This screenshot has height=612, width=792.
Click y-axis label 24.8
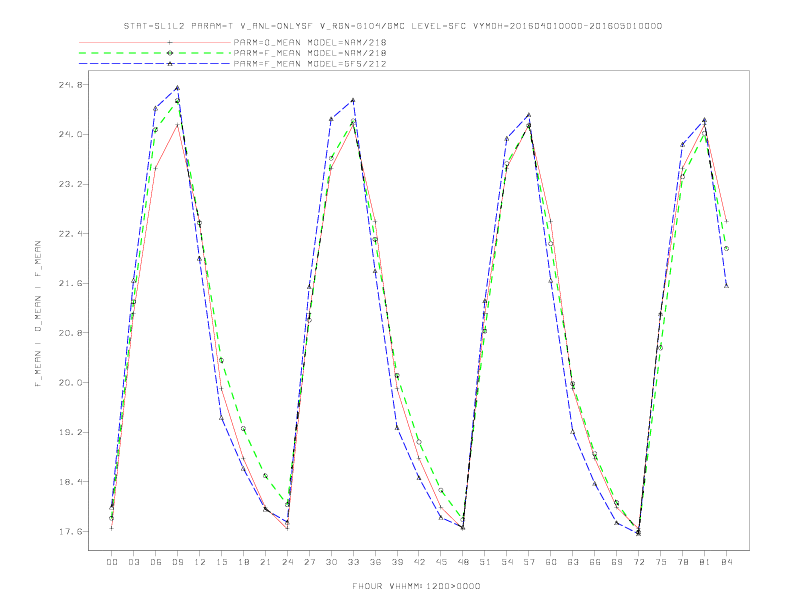pyautogui.click(x=70, y=85)
